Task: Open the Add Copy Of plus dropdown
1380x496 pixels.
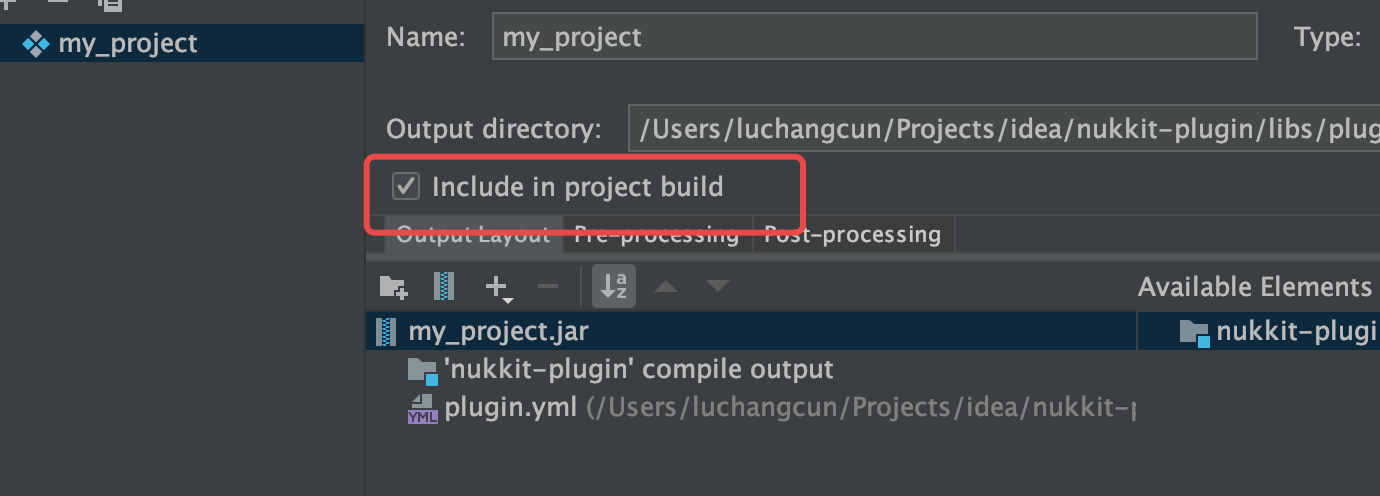Action: tap(498, 288)
